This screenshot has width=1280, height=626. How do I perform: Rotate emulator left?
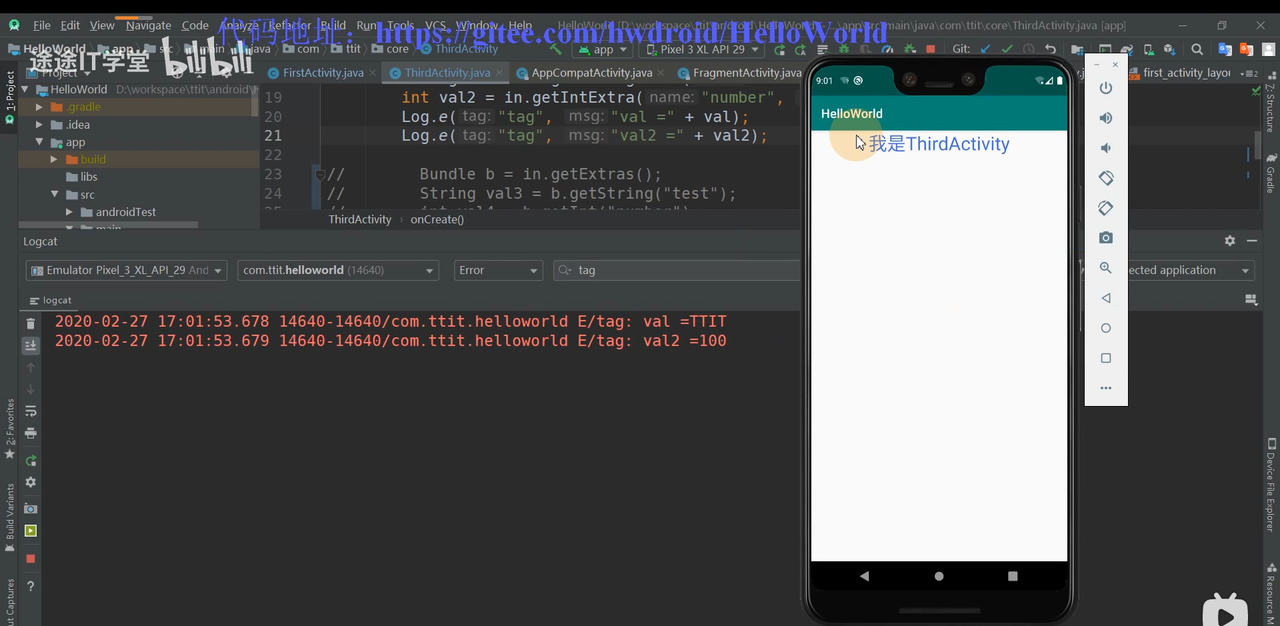pyautogui.click(x=1106, y=178)
